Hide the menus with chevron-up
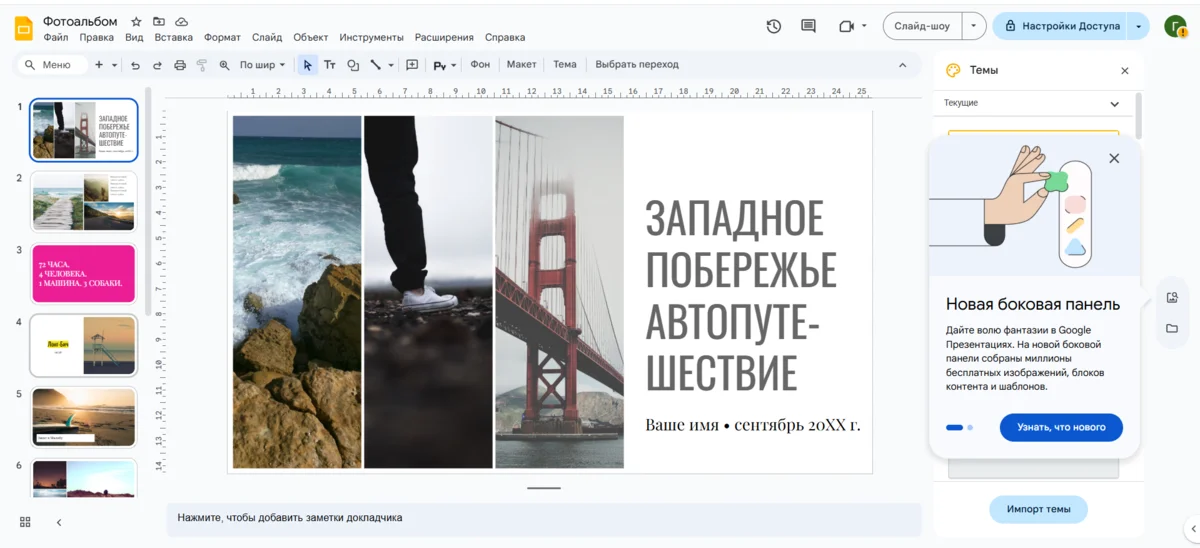 point(902,65)
